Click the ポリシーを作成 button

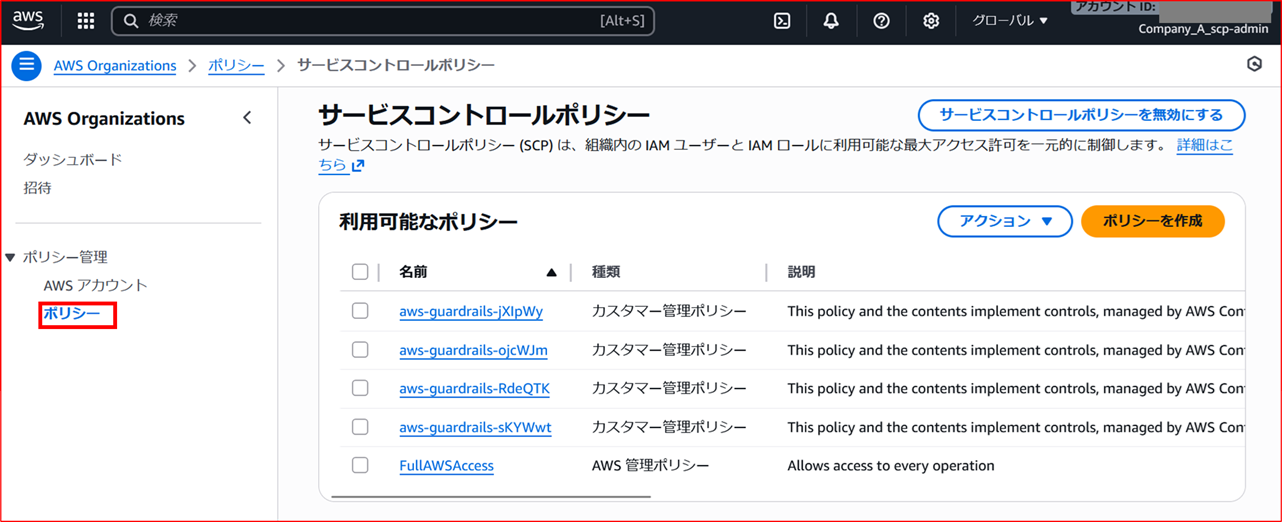pyautogui.click(x=1153, y=221)
